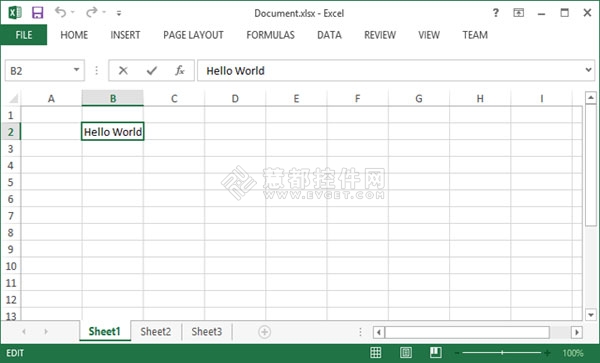Open the undo history dropdown arrow
Image resolution: width=600 pixels, height=363 pixels.
pyautogui.click(x=73, y=13)
